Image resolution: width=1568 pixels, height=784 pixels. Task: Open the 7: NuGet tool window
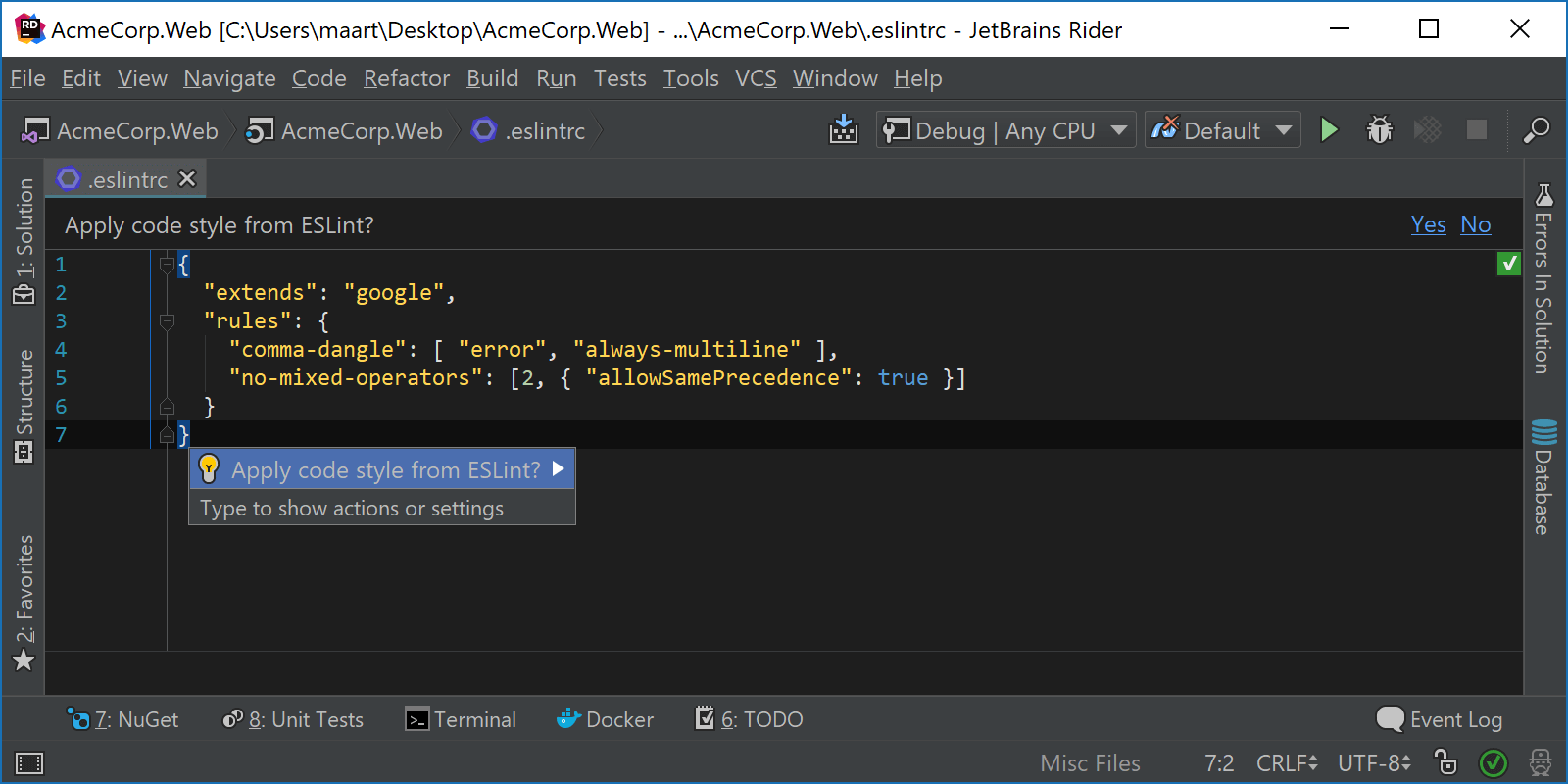pos(122,719)
